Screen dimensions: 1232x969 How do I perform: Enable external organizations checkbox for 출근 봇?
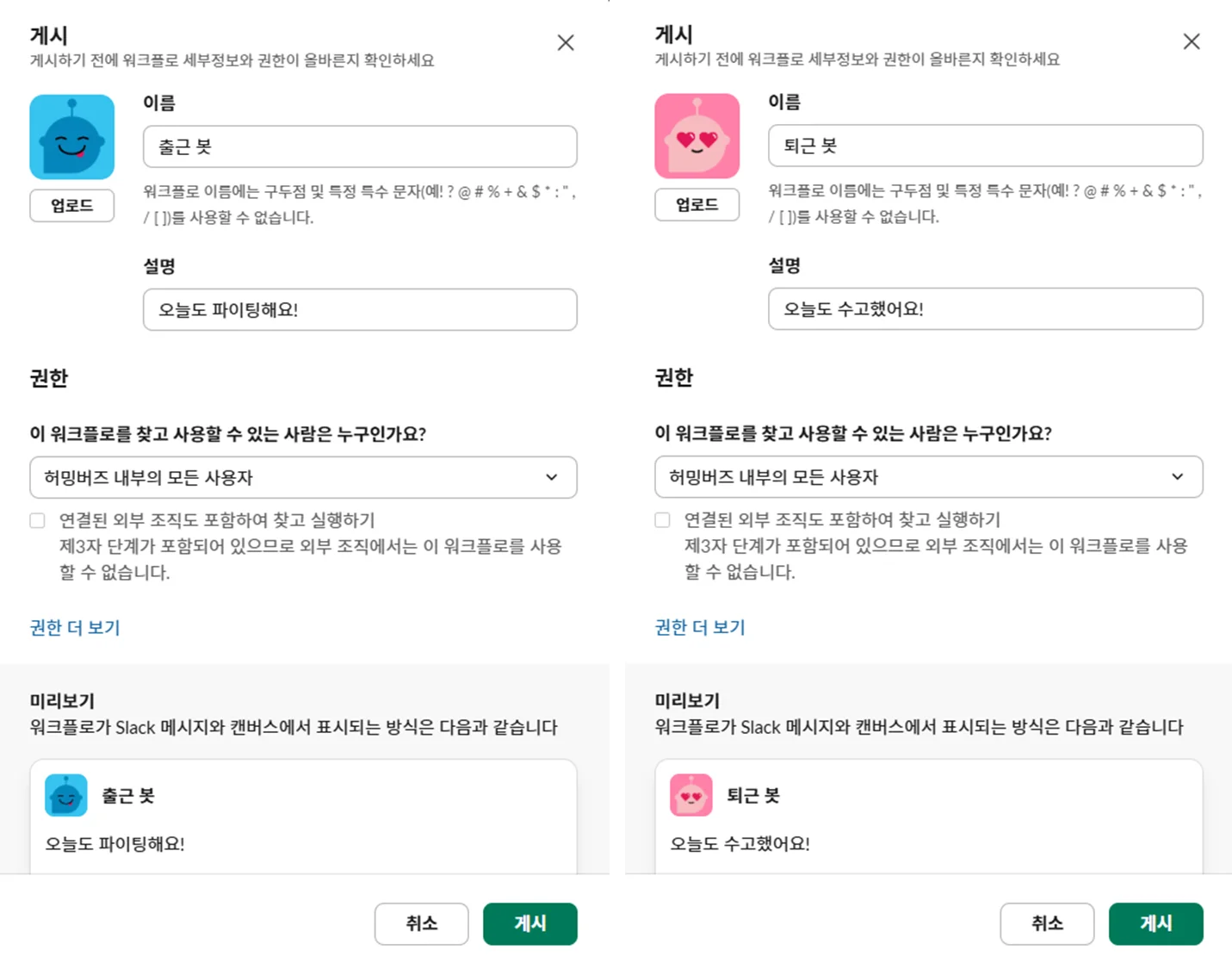point(37,520)
